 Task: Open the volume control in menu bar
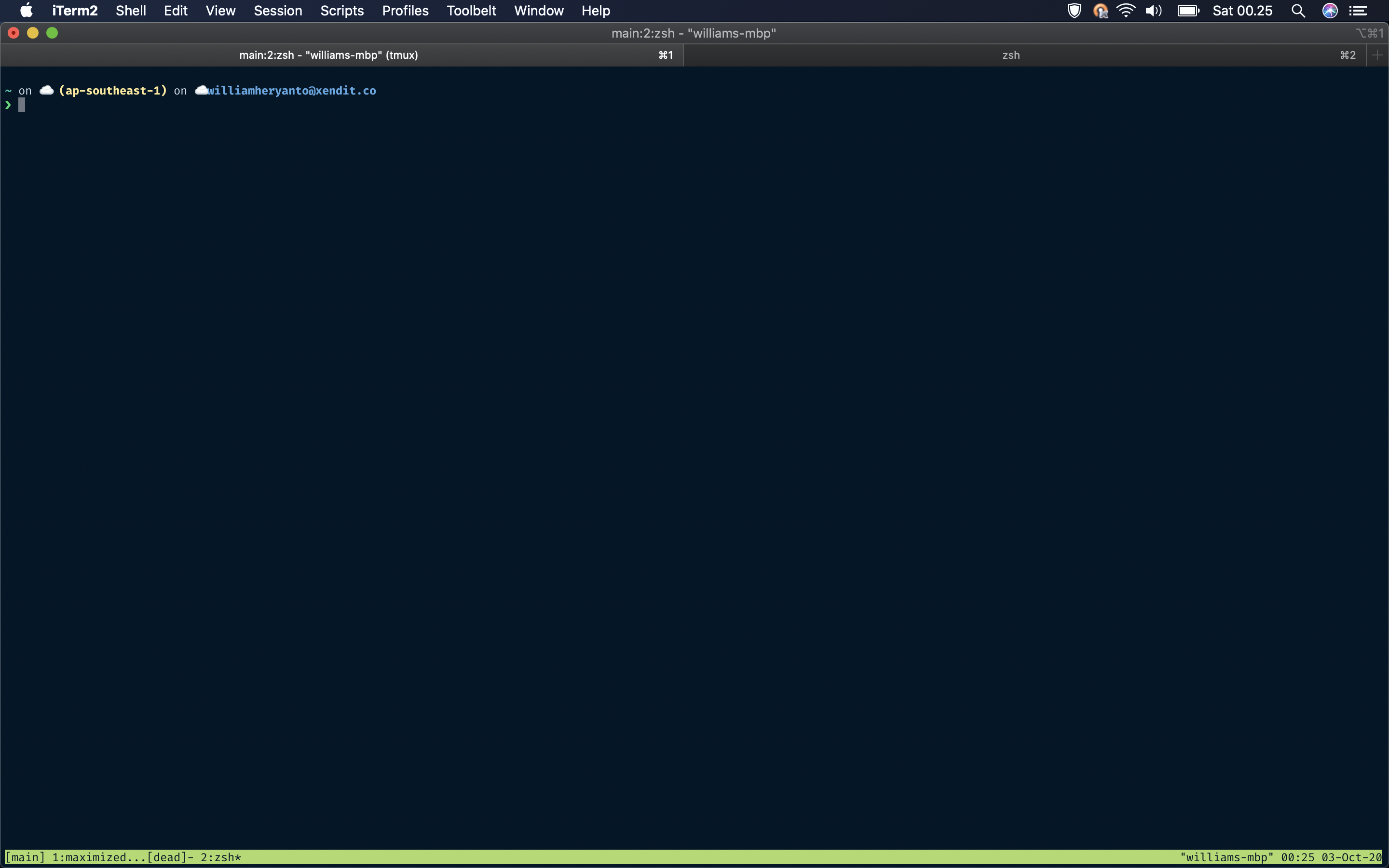point(1154,10)
